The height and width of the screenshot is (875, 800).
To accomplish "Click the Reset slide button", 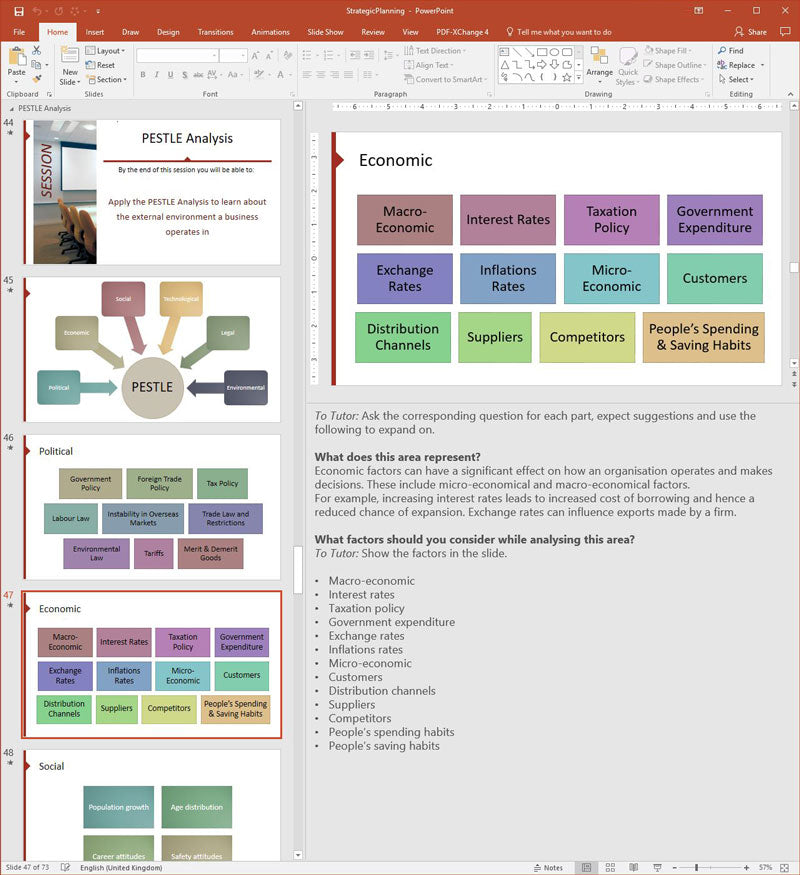I will 100,65.
